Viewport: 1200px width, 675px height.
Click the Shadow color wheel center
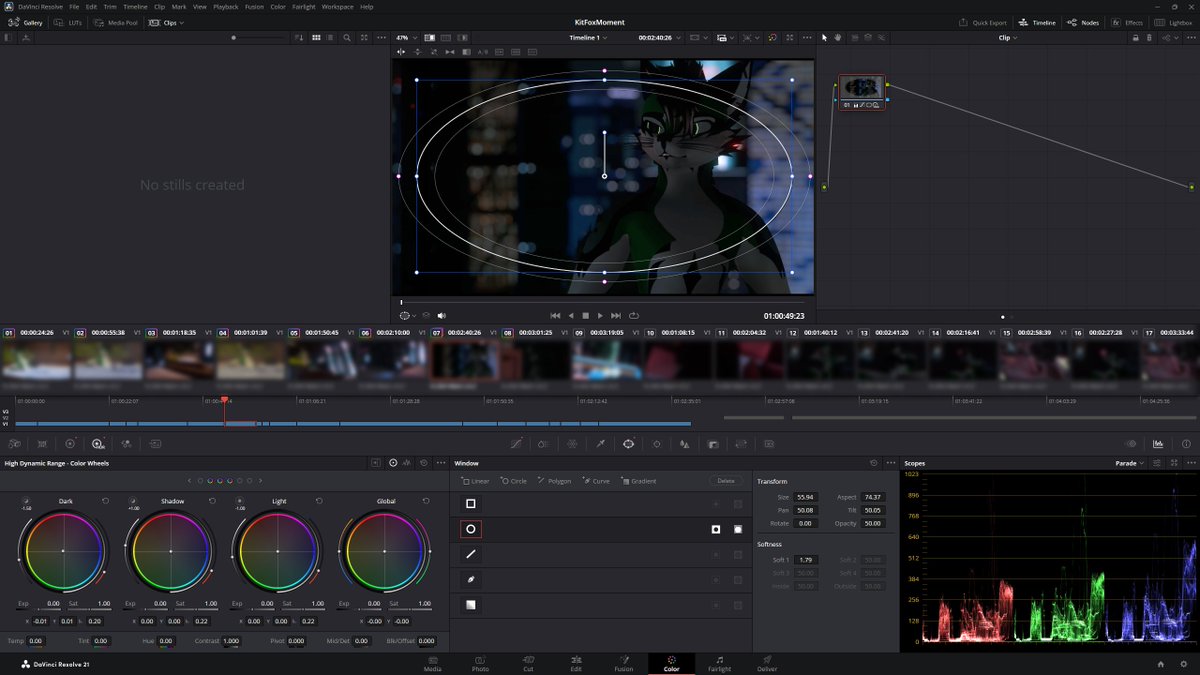tap(170, 551)
